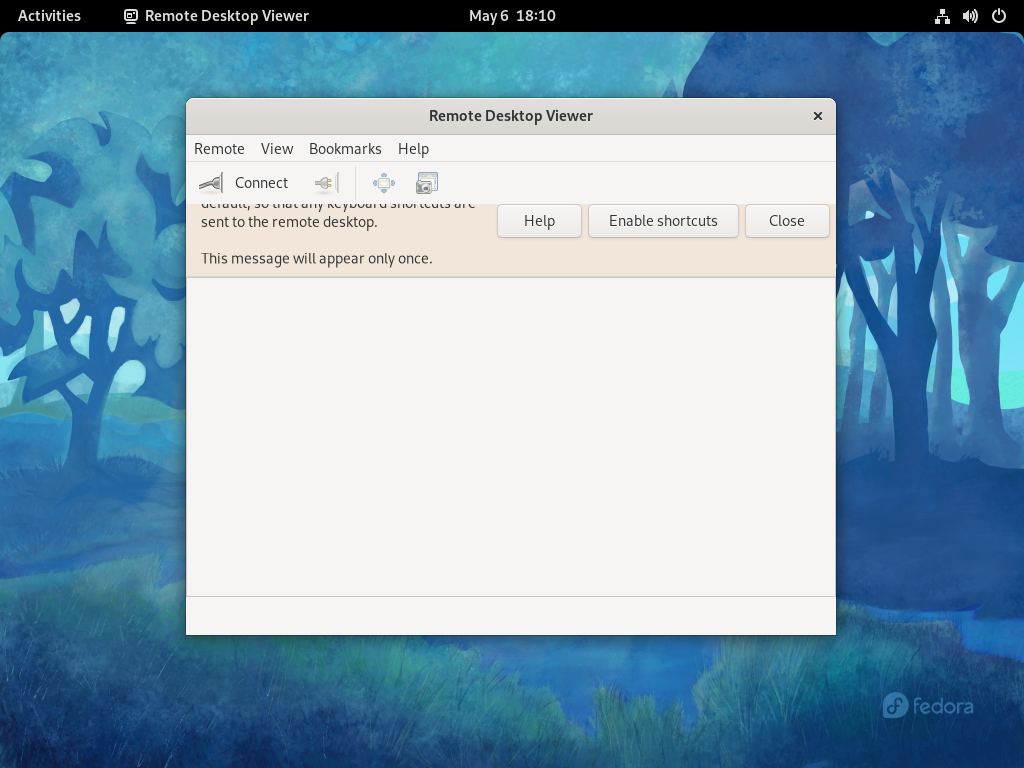Click the Connect plug icon in toolbar

(211, 183)
